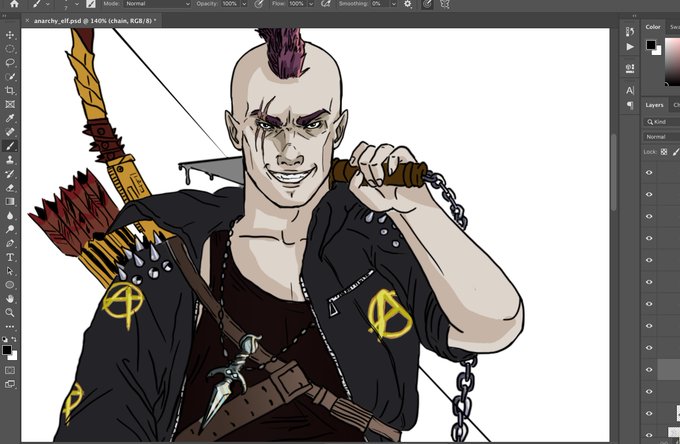Select the Elliptical Marquee tool

10,49
